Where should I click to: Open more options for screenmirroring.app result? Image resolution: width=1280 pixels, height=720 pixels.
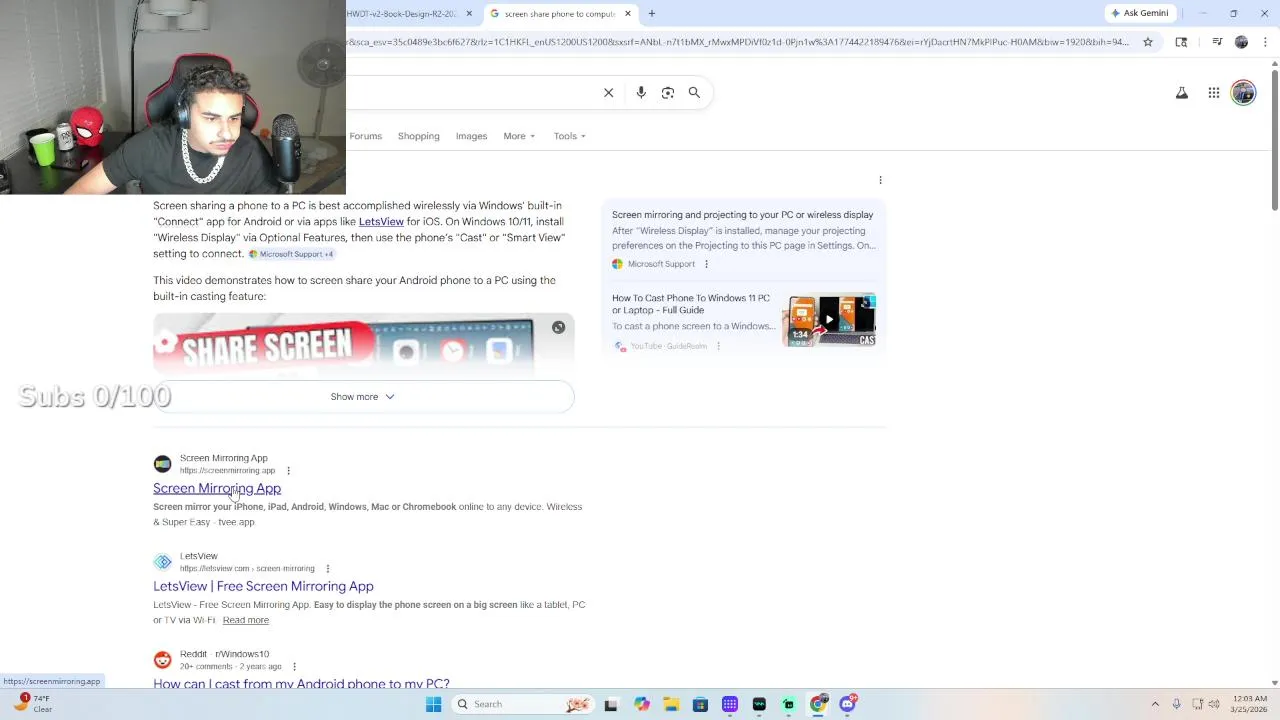(x=288, y=471)
